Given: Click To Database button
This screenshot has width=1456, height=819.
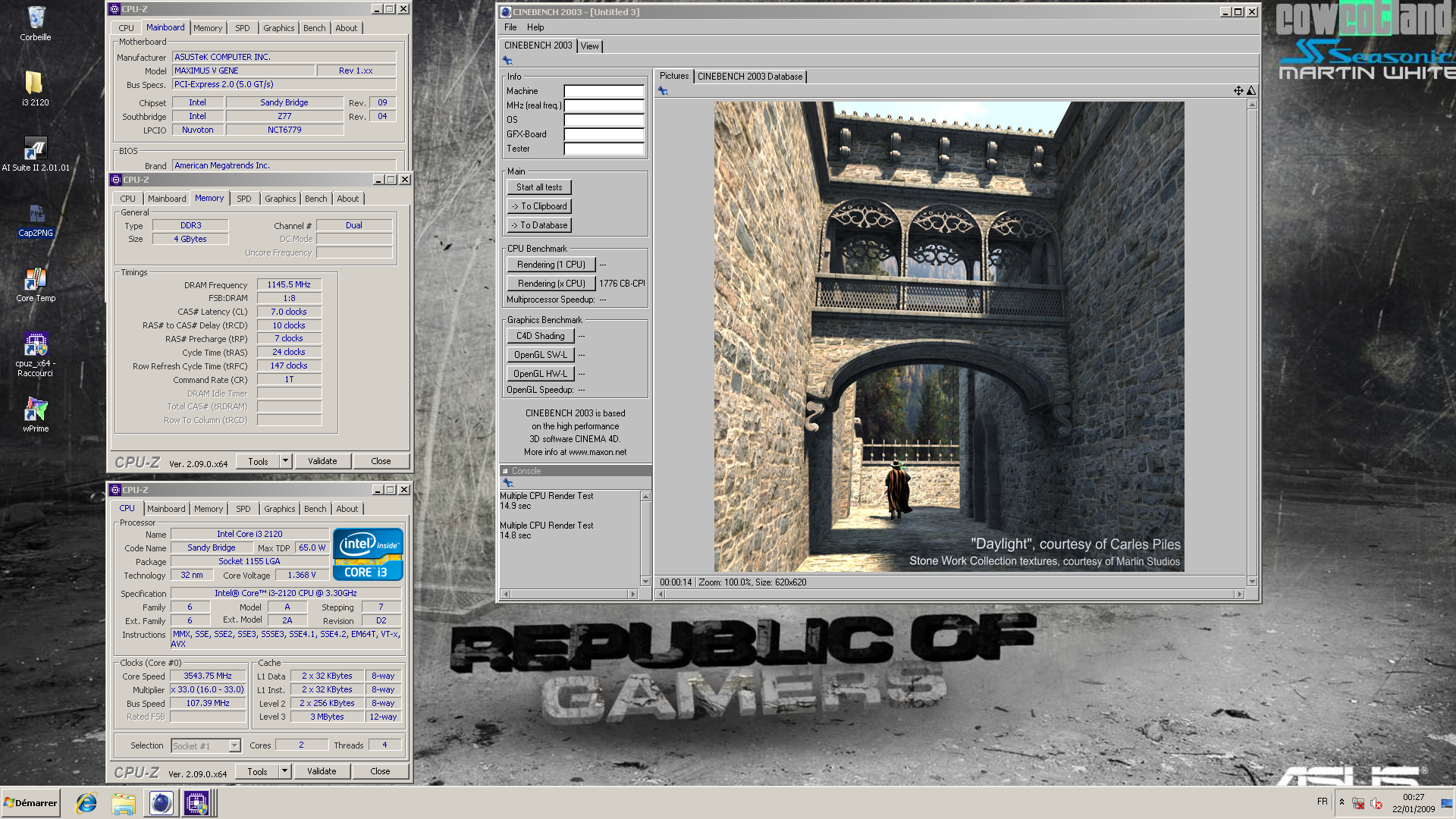Looking at the screenshot, I should 539,225.
